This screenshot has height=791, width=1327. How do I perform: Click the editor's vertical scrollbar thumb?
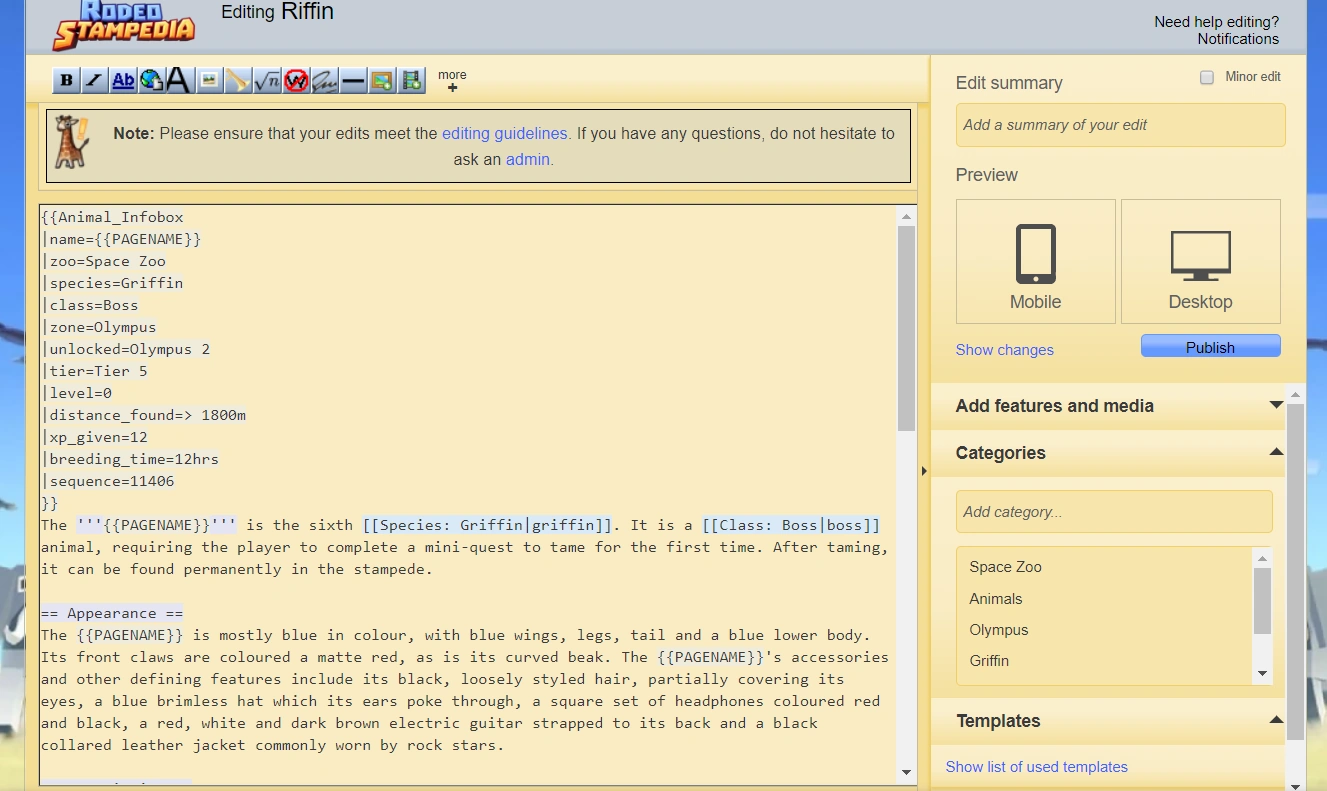(x=906, y=329)
